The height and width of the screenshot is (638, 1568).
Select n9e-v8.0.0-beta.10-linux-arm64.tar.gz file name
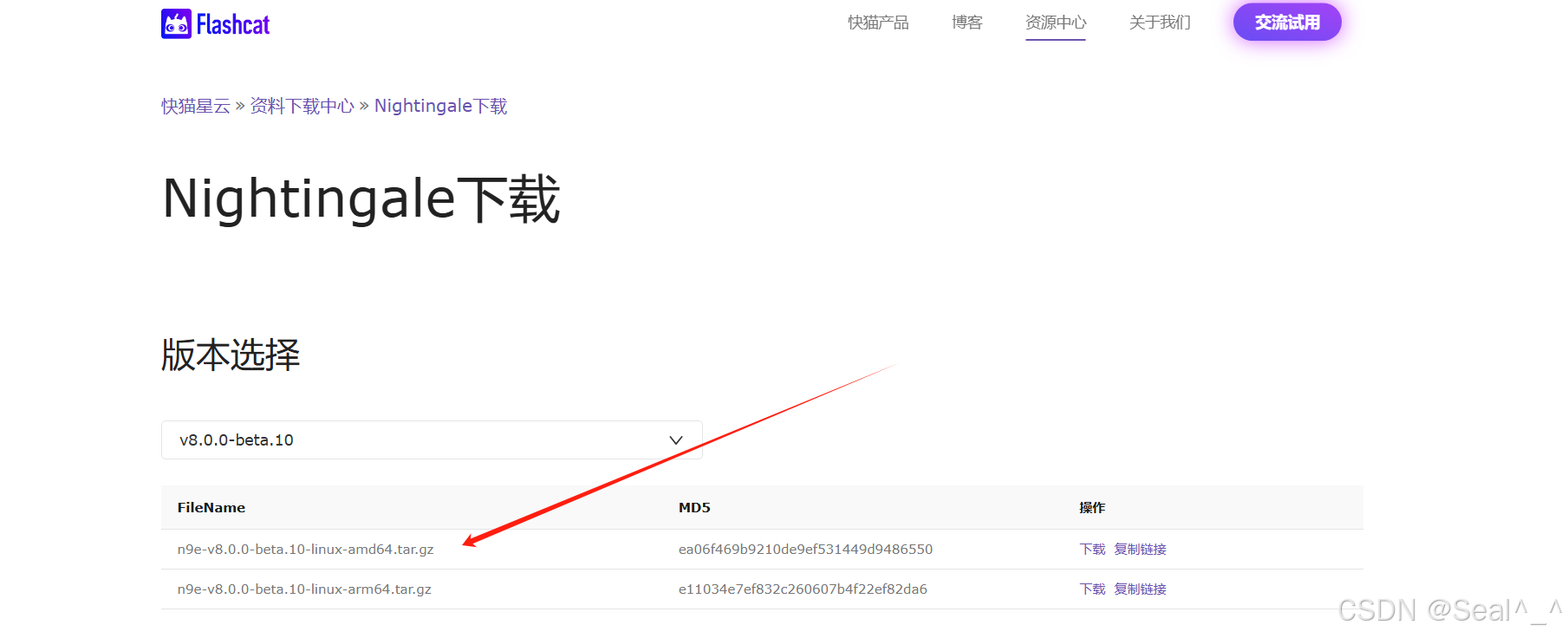[x=304, y=589]
